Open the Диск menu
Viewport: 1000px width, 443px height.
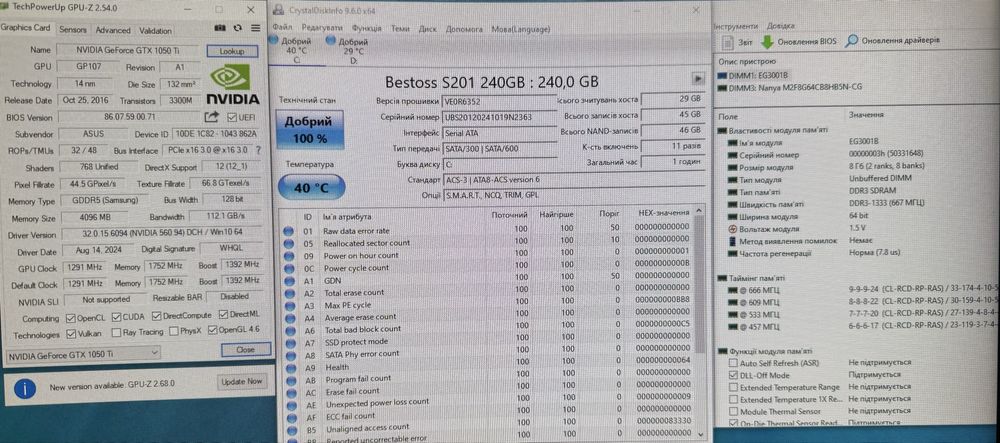point(428,29)
